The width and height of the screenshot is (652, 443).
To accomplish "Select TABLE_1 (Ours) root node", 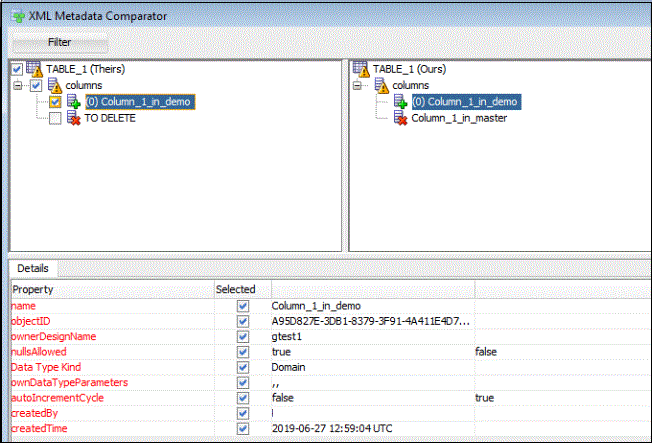I will tap(409, 69).
